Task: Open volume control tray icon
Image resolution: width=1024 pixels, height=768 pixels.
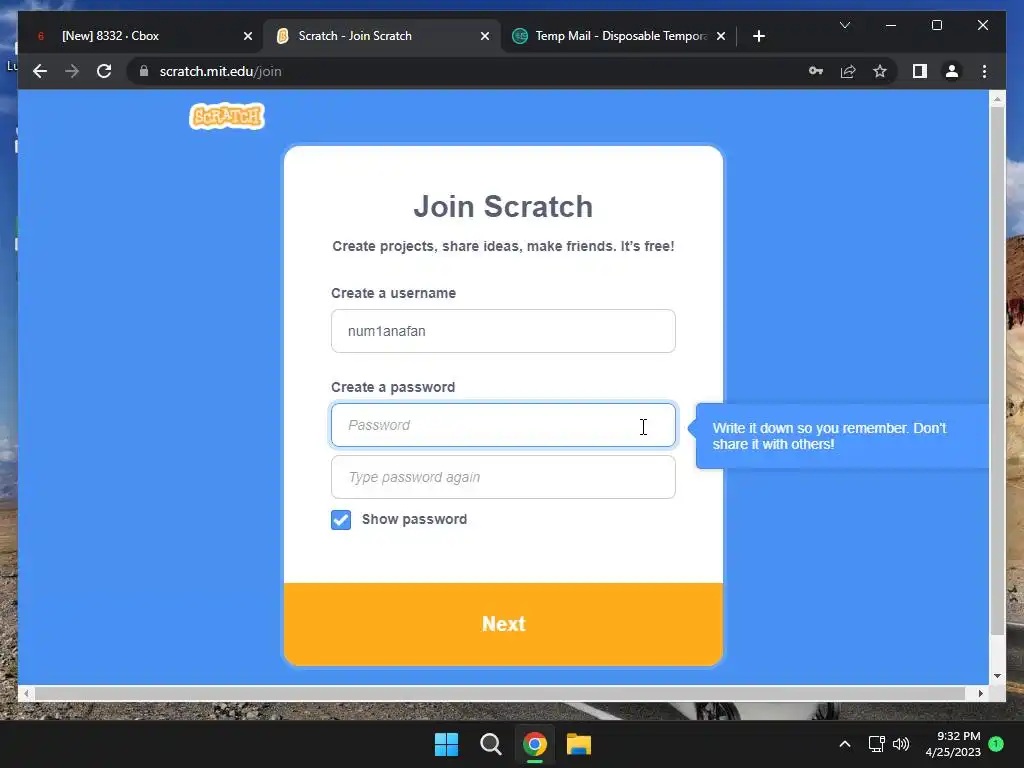Action: click(901, 744)
